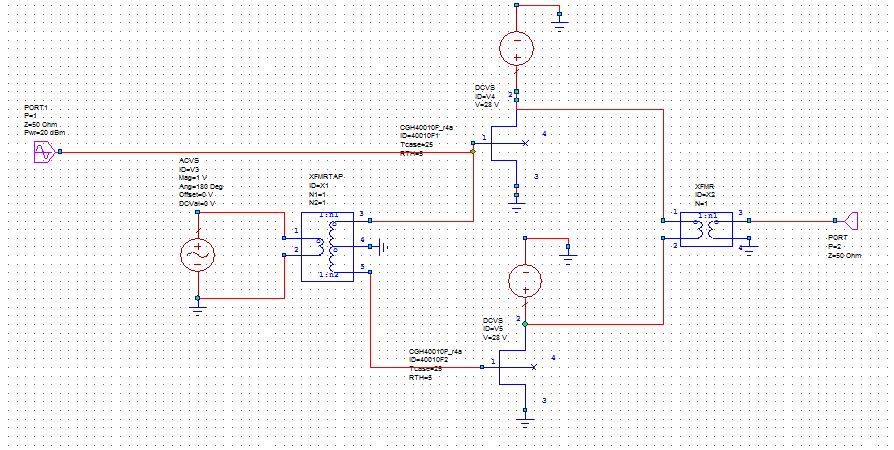894x450 pixels.
Task: Select the wire from XFMR X2 to PORT 2
Action: coord(792,220)
